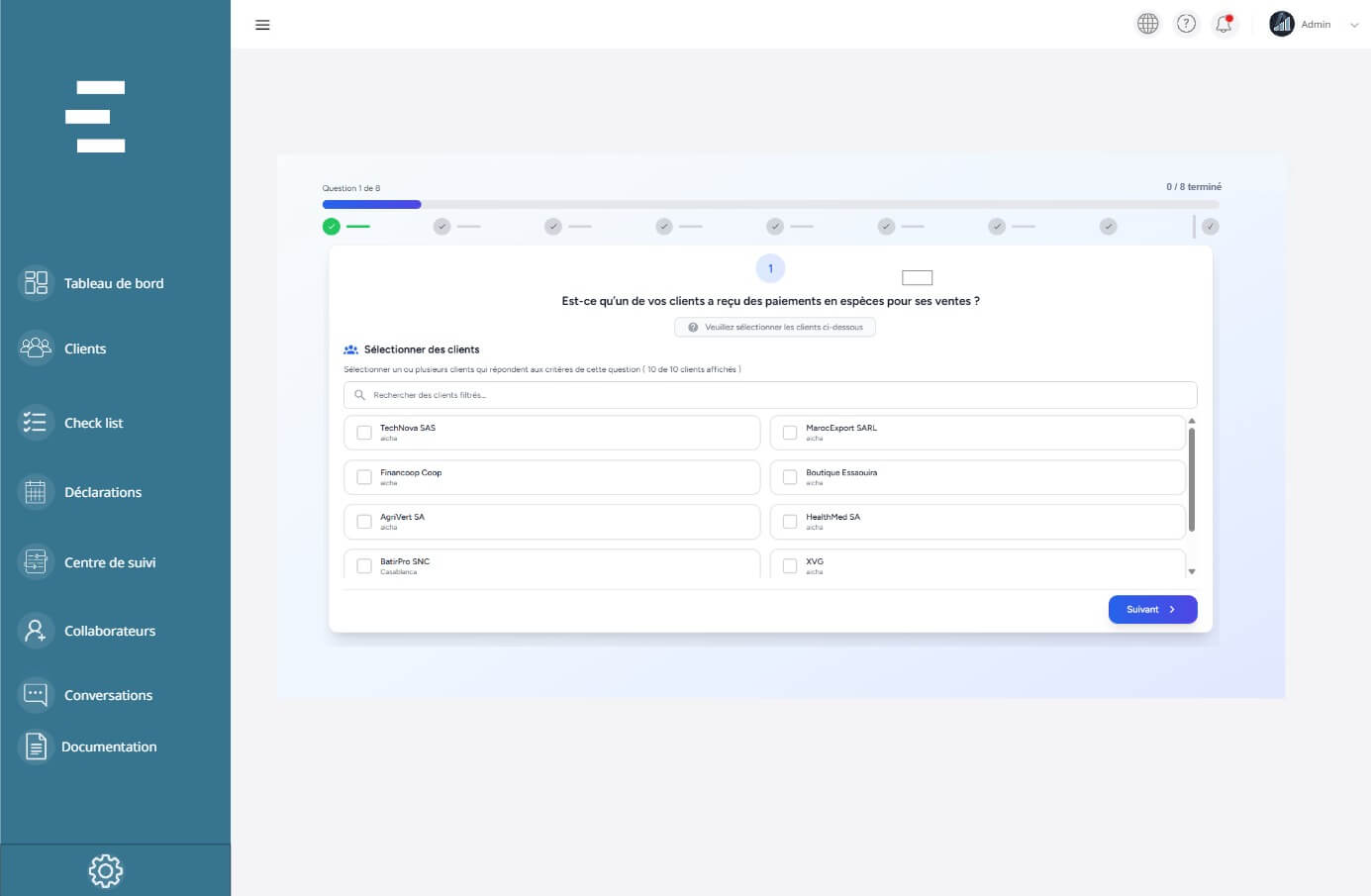The height and width of the screenshot is (896, 1371).
Task: Tick the AgriVert SA checkbox
Action: click(364, 522)
